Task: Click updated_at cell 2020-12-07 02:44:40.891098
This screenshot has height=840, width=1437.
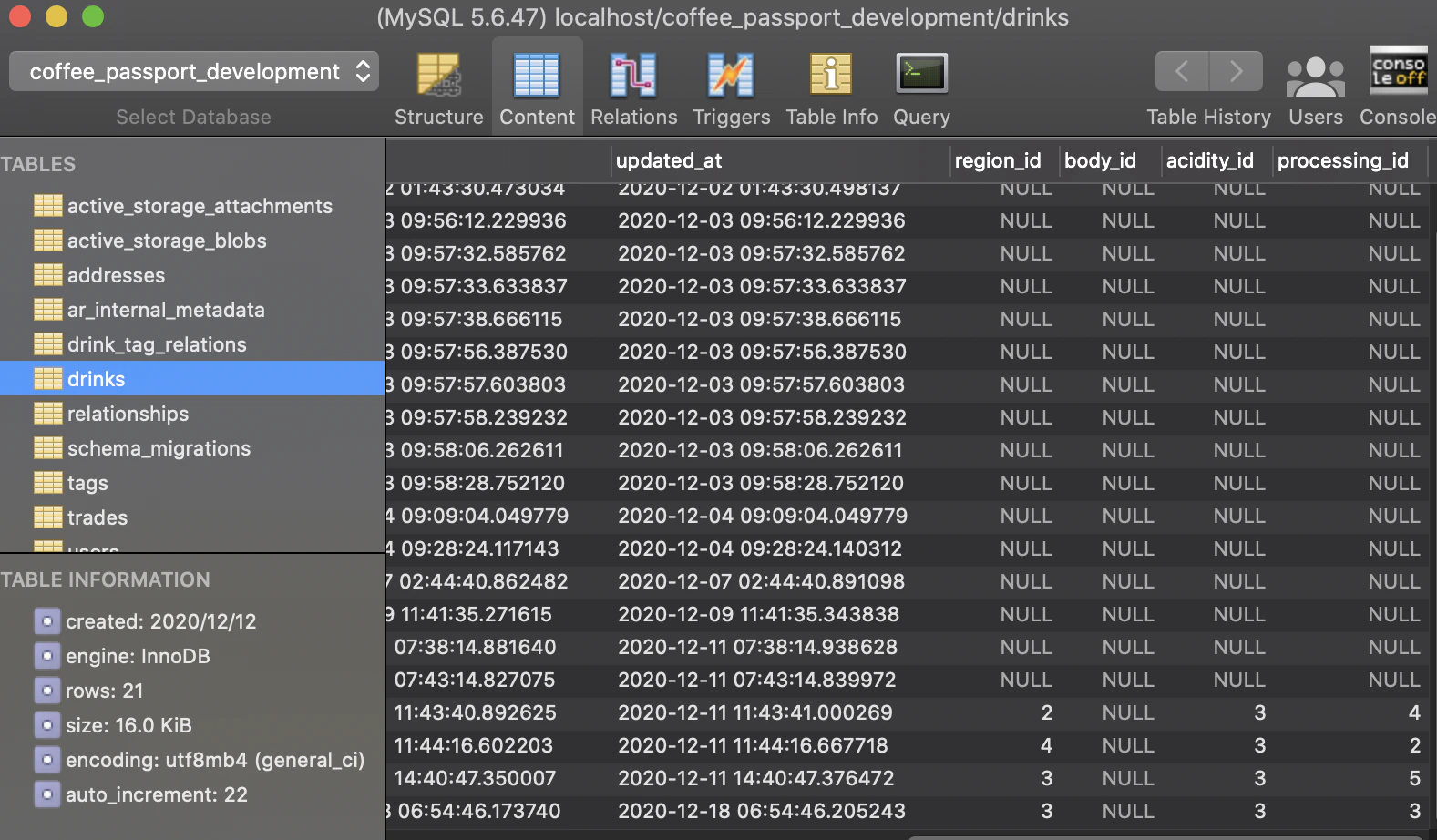Action: 762,581
